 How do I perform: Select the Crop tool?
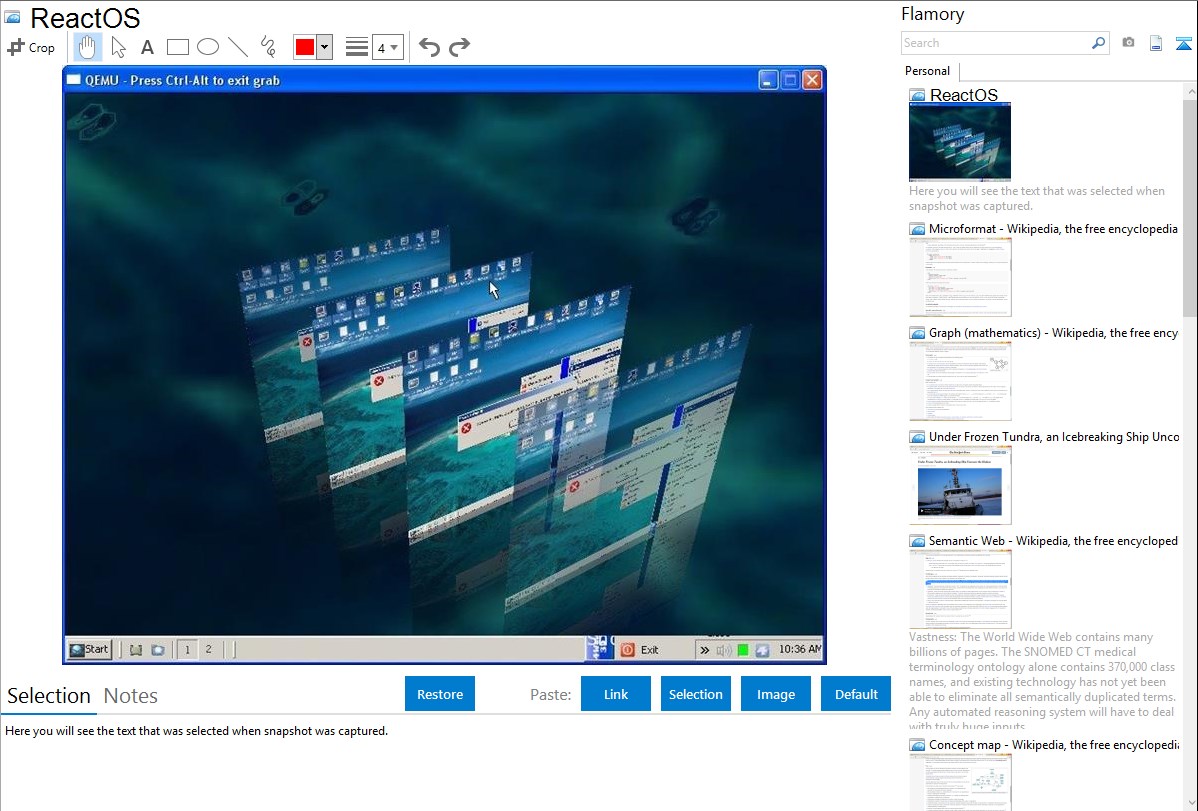[31, 47]
